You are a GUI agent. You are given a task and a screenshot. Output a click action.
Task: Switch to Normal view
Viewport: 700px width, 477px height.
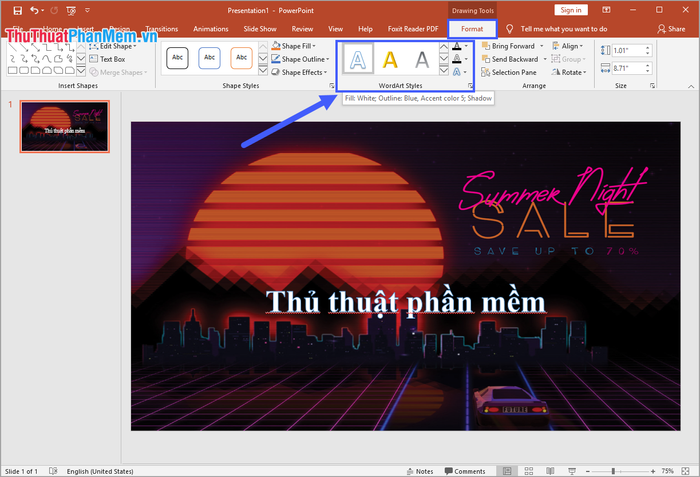pyautogui.click(x=505, y=471)
